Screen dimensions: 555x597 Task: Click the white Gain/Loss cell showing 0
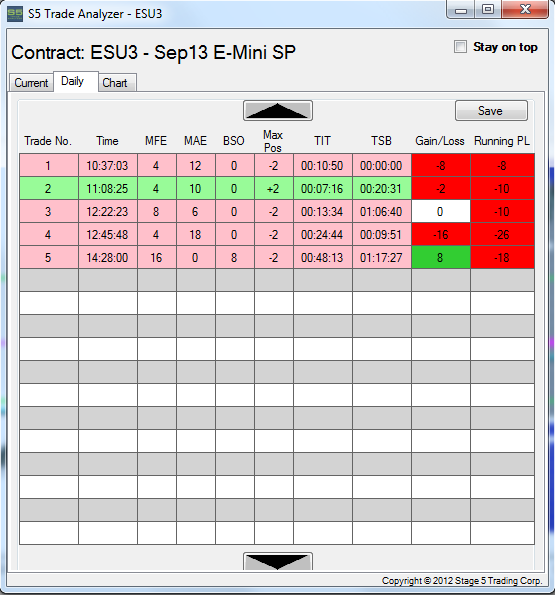click(441, 211)
